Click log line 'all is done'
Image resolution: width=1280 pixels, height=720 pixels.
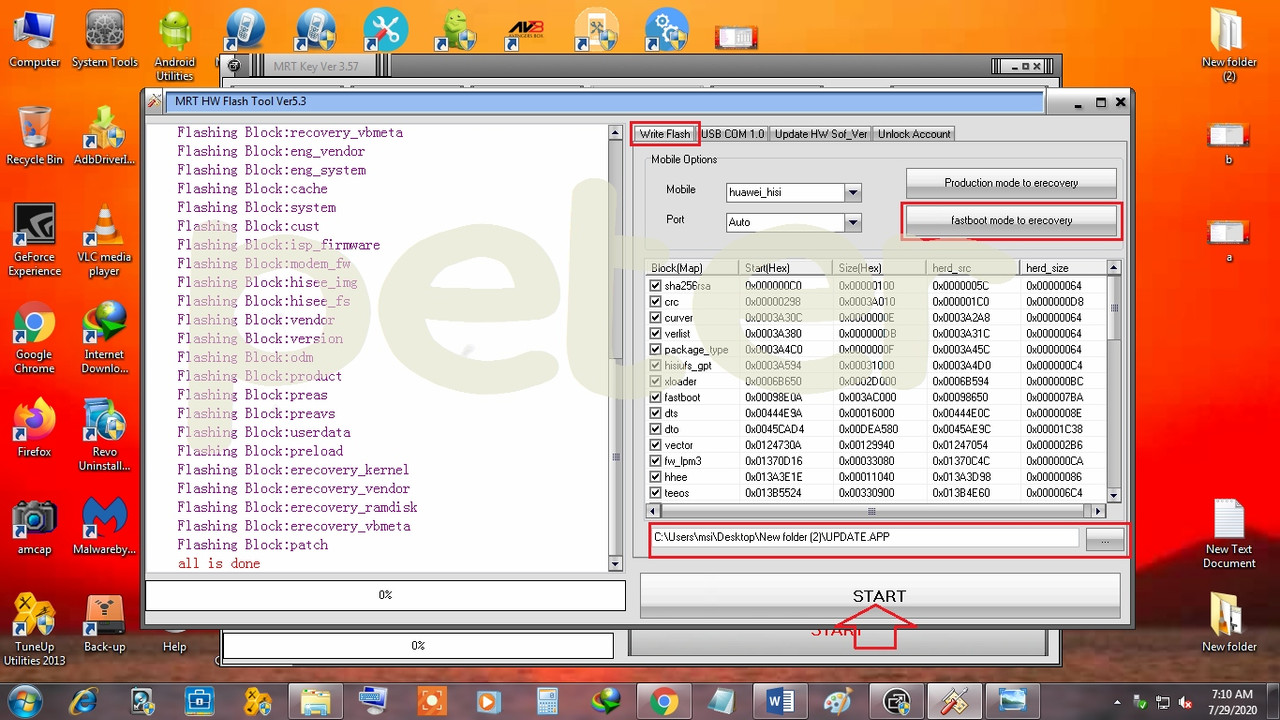coord(219,564)
